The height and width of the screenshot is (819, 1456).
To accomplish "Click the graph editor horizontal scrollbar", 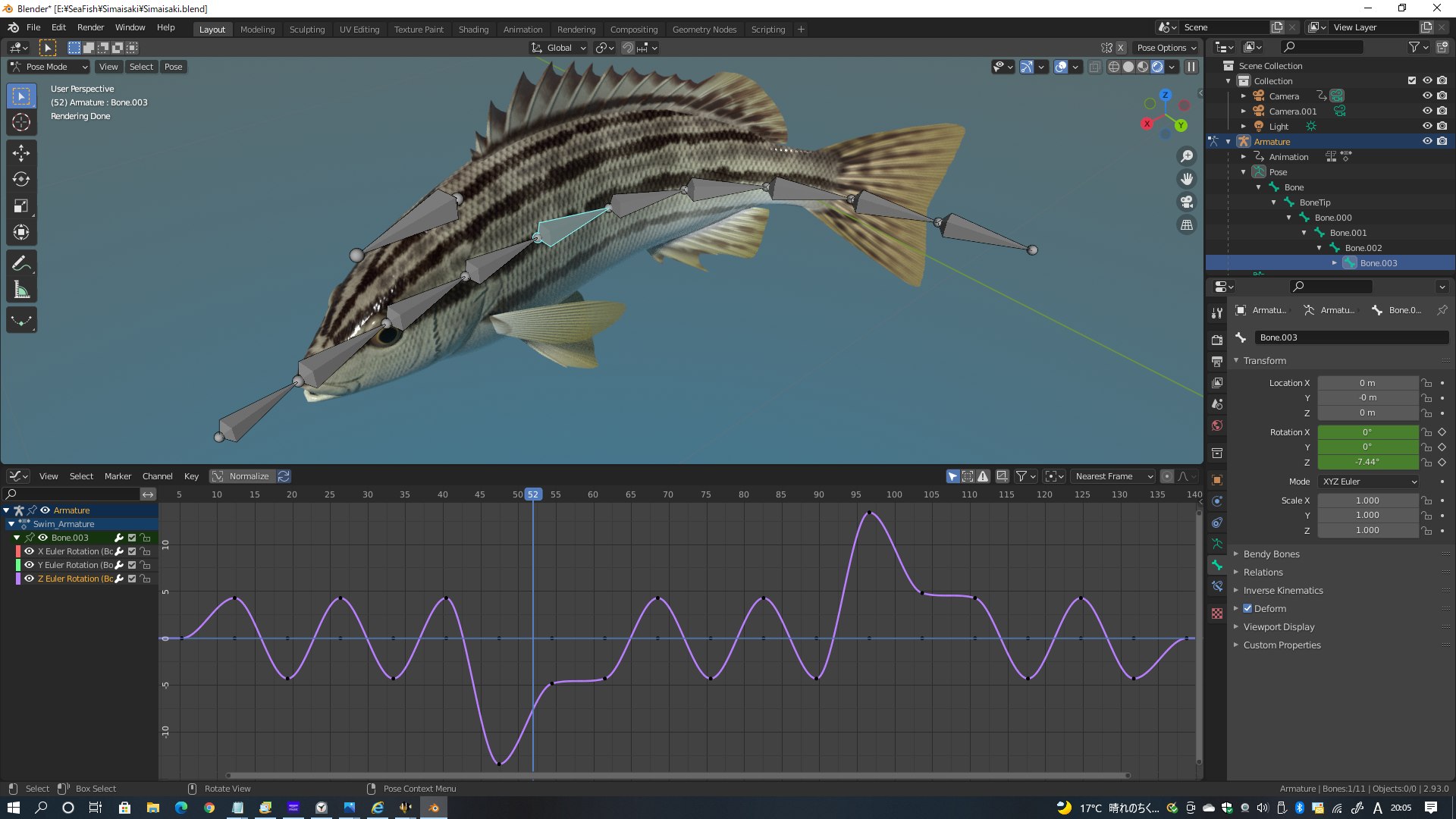I will pos(678,775).
